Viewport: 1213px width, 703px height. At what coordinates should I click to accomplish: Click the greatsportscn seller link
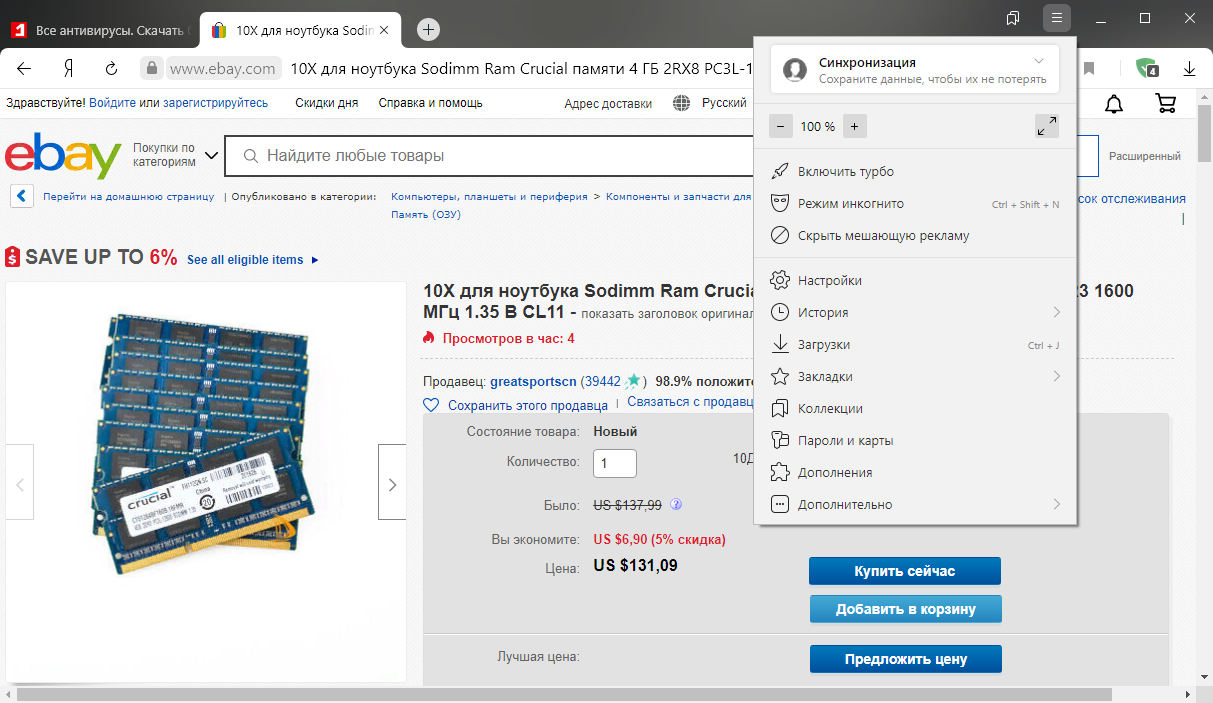point(533,382)
